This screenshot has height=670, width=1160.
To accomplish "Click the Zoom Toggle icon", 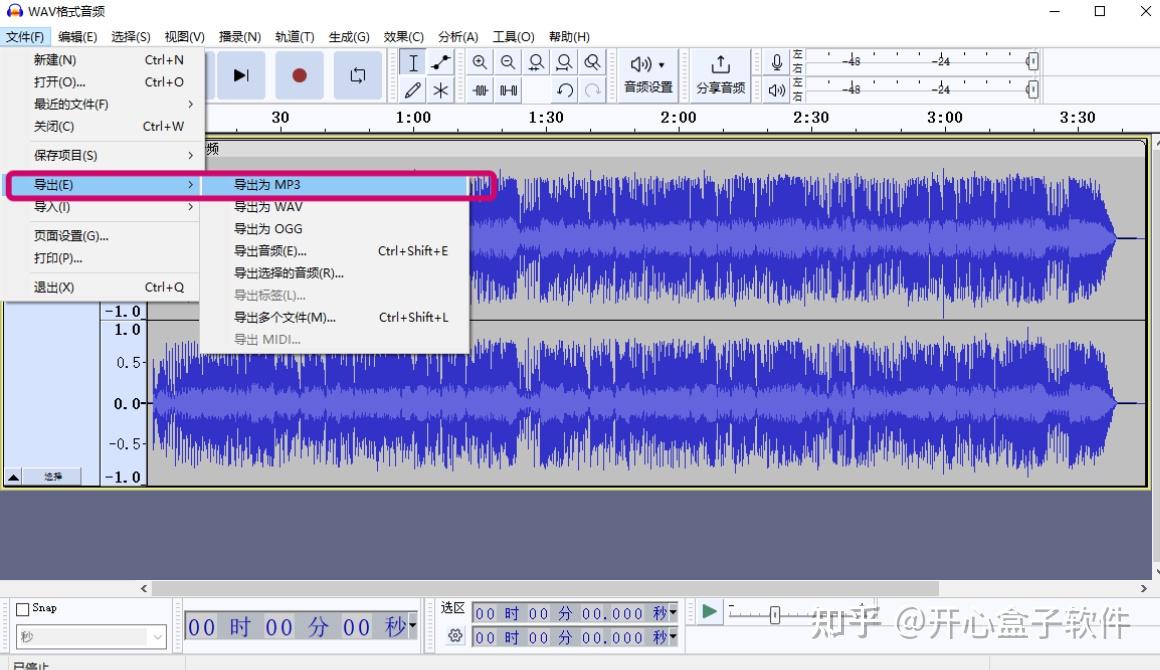I will (593, 63).
